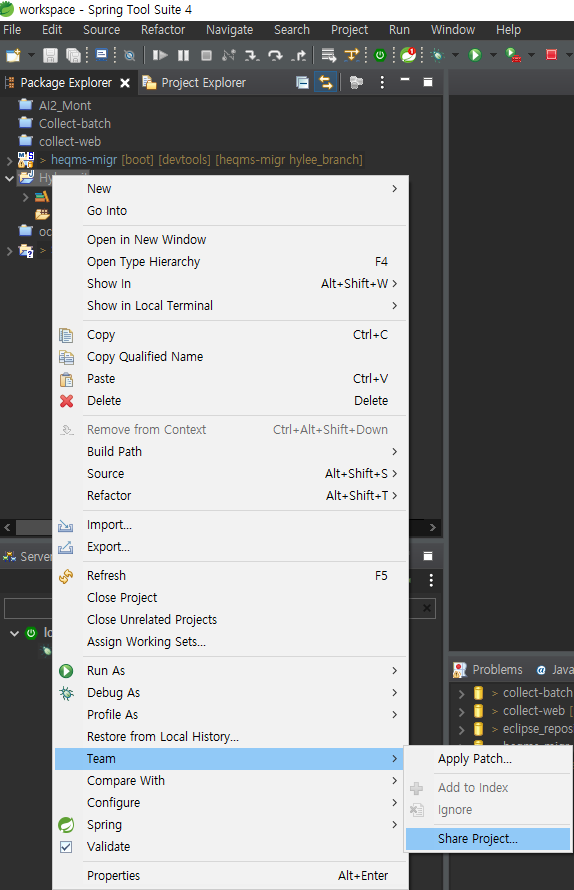Click the green Run launch icon
574x890 pixels.
coord(475,55)
